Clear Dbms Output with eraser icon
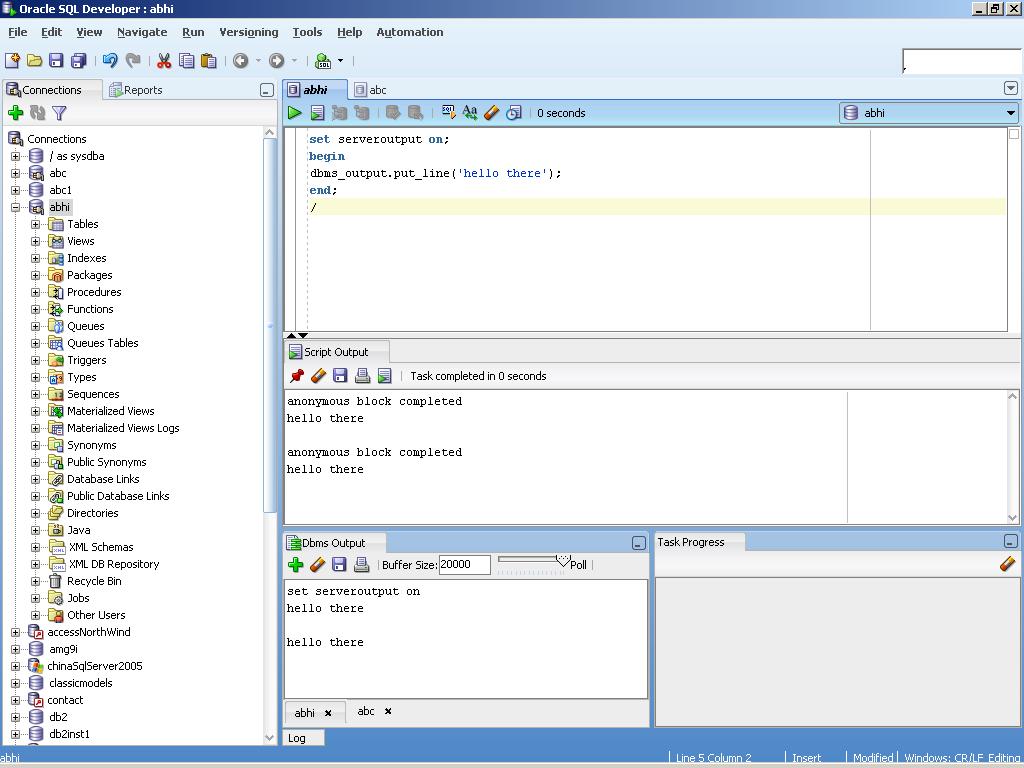This screenshot has height=768, width=1024. [x=318, y=565]
